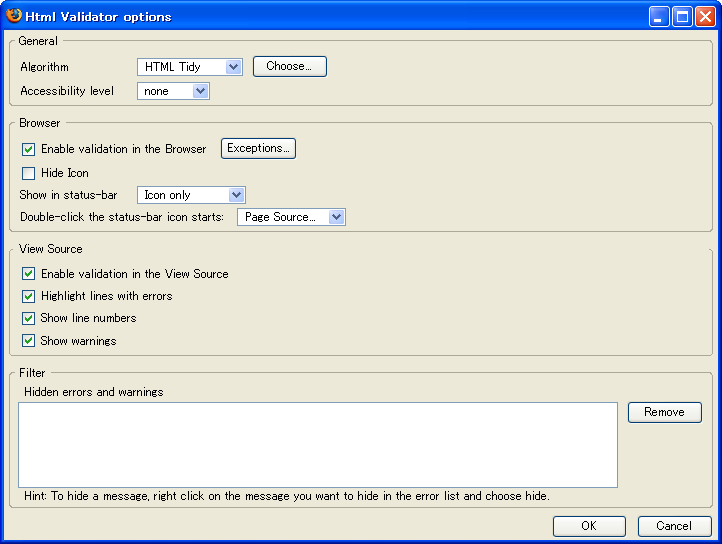The width and height of the screenshot is (722, 544).
Task: Click the Choose... button
Action: (290, 66)
